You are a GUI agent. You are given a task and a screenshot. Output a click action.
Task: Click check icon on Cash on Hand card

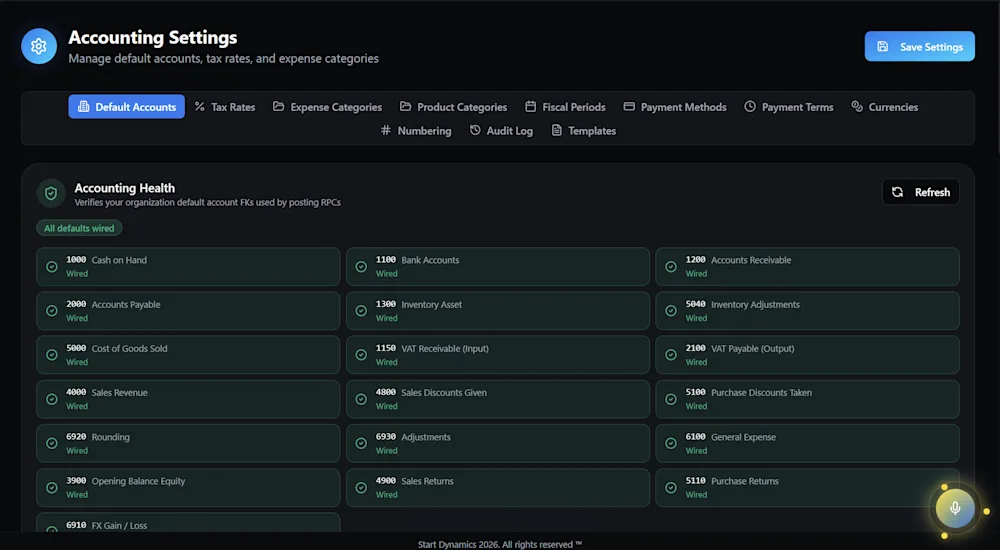pos(52,267)
